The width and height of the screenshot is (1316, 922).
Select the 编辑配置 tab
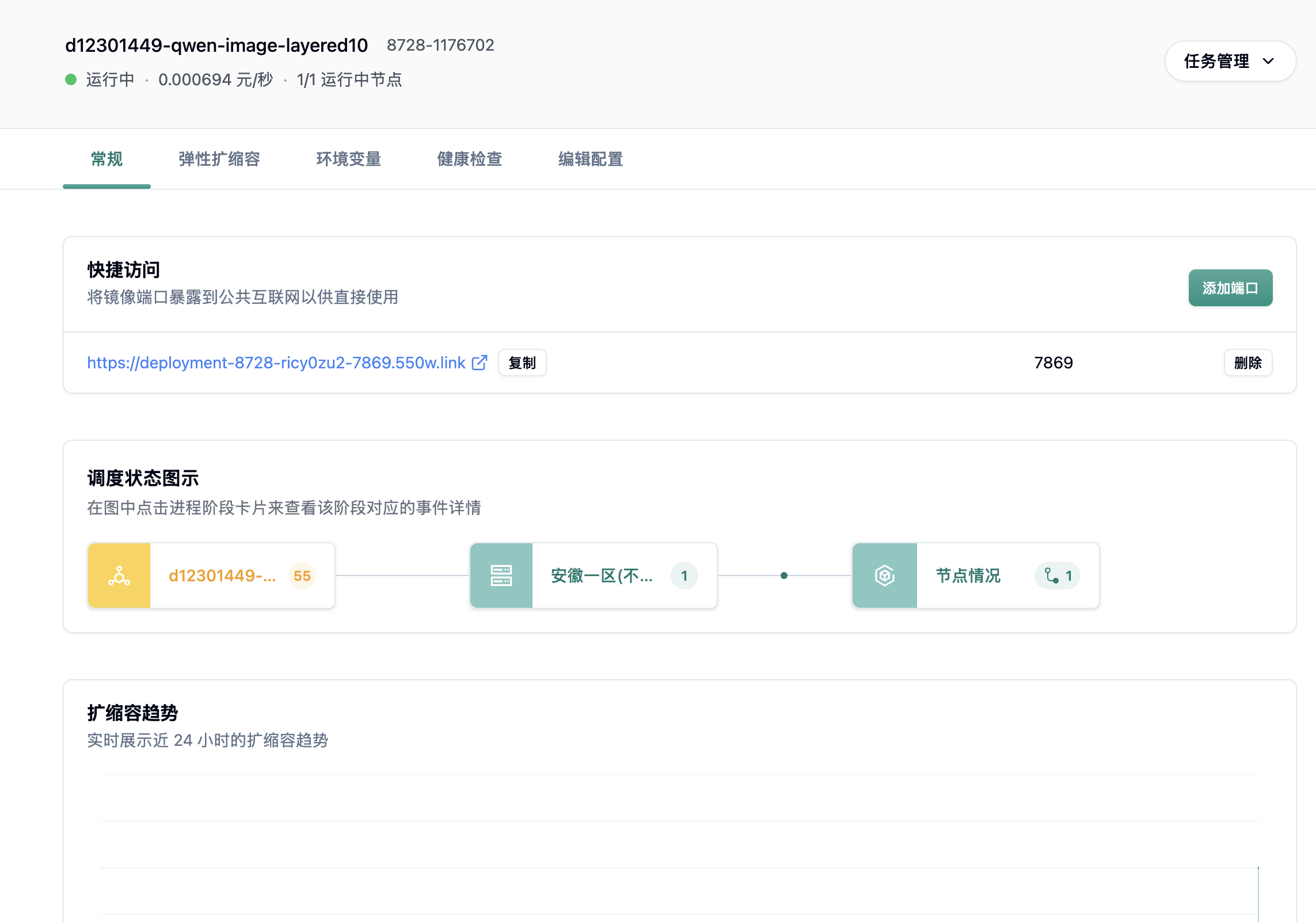click(591, 159)
